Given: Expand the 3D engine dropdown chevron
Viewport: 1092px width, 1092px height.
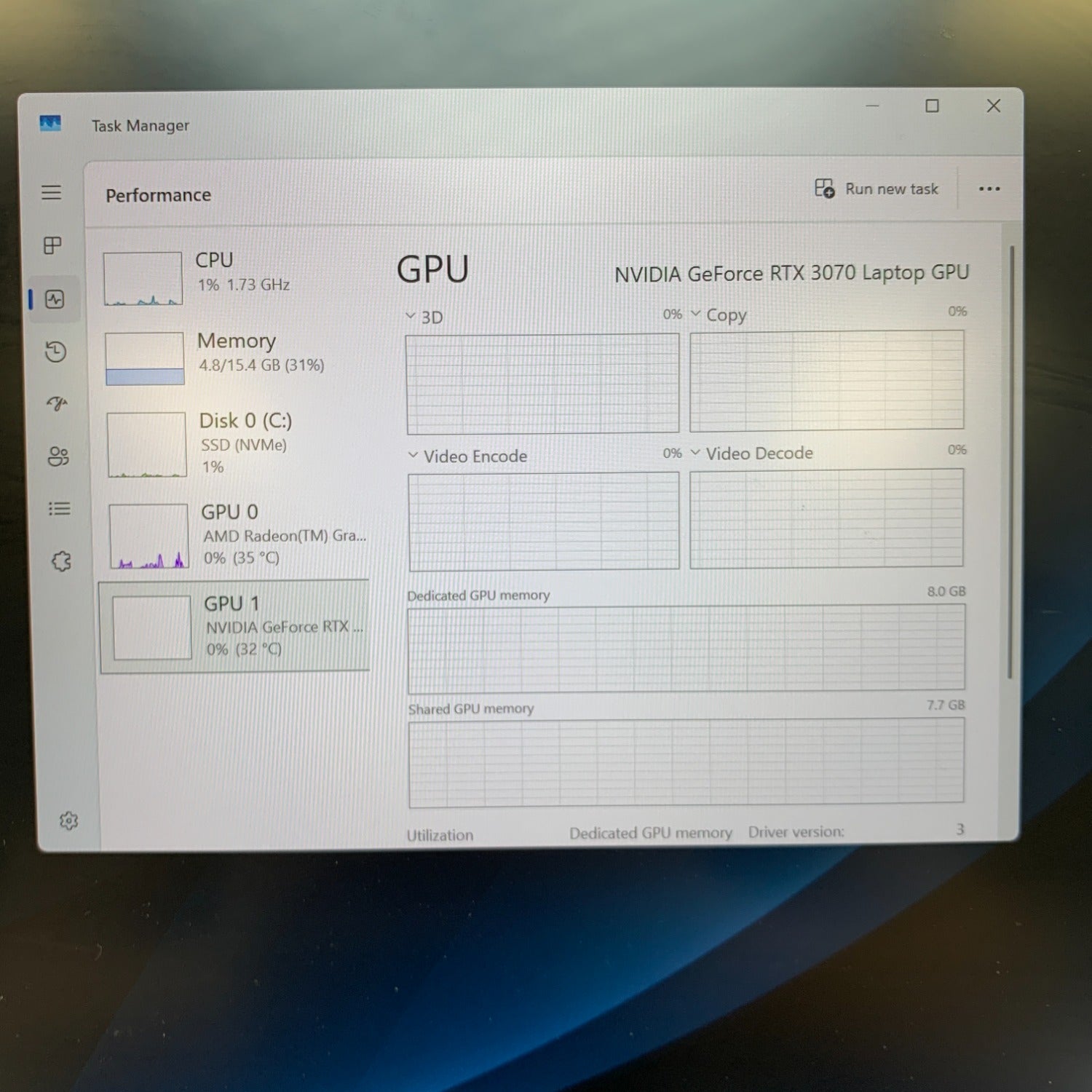Looking at the screenshot, I should [x=411, y=316].
